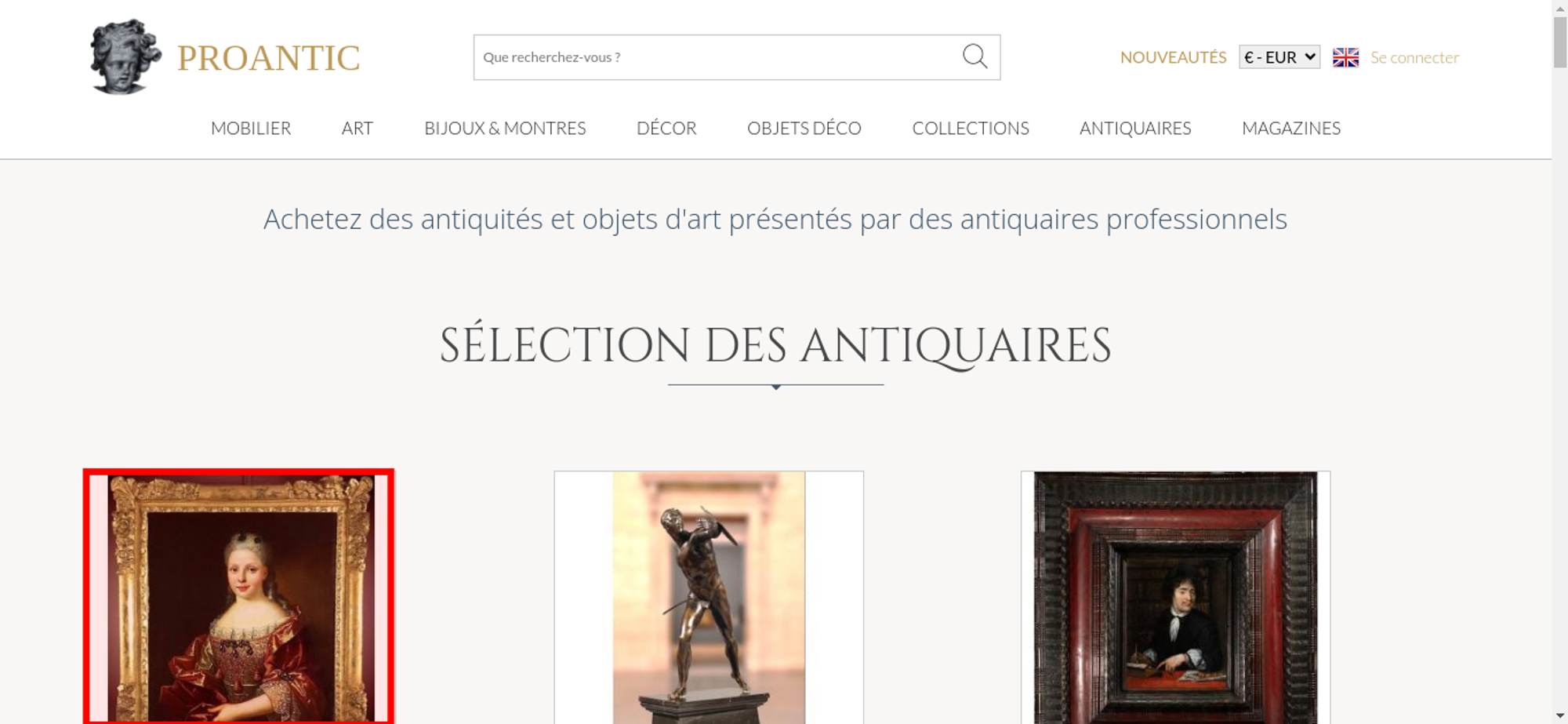Image resolution: width=1568 pixels, height=724 pixels.
Task: Open the framed scholar portrait thumbnail
Action: pyautogui.click(x=1175, y=597)
